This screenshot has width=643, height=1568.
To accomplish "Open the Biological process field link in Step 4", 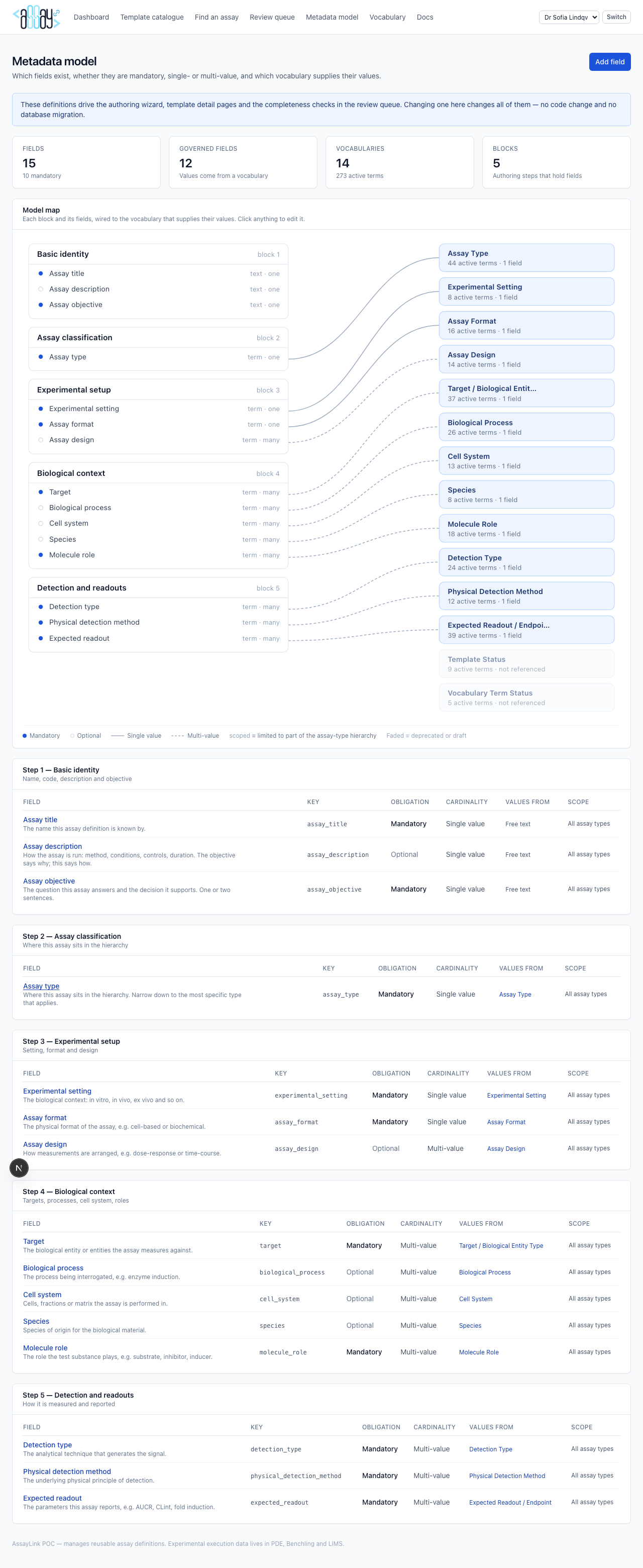I will tap(53, 1268).
